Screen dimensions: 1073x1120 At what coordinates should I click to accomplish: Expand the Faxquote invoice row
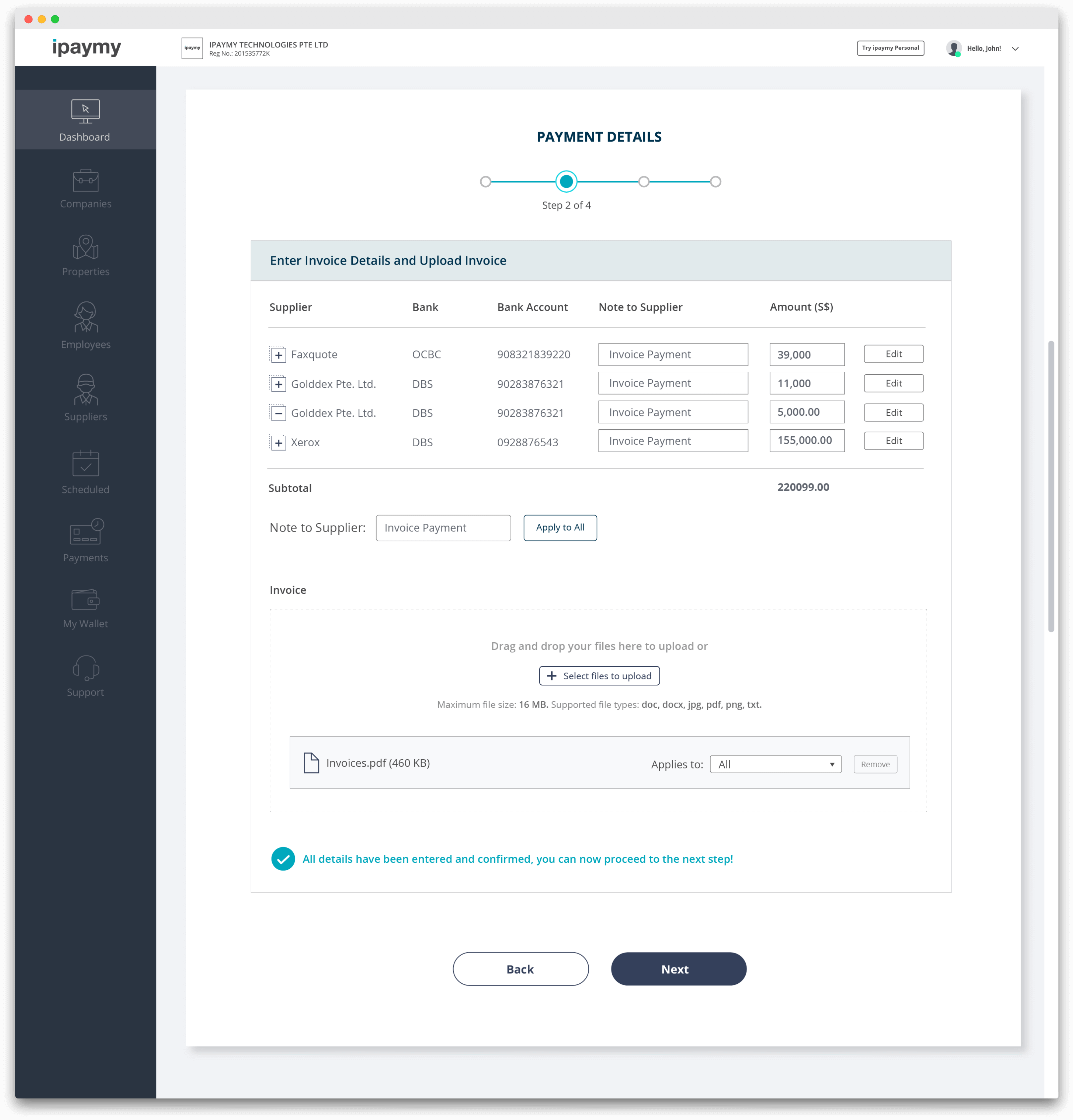(x=278, y=354)
